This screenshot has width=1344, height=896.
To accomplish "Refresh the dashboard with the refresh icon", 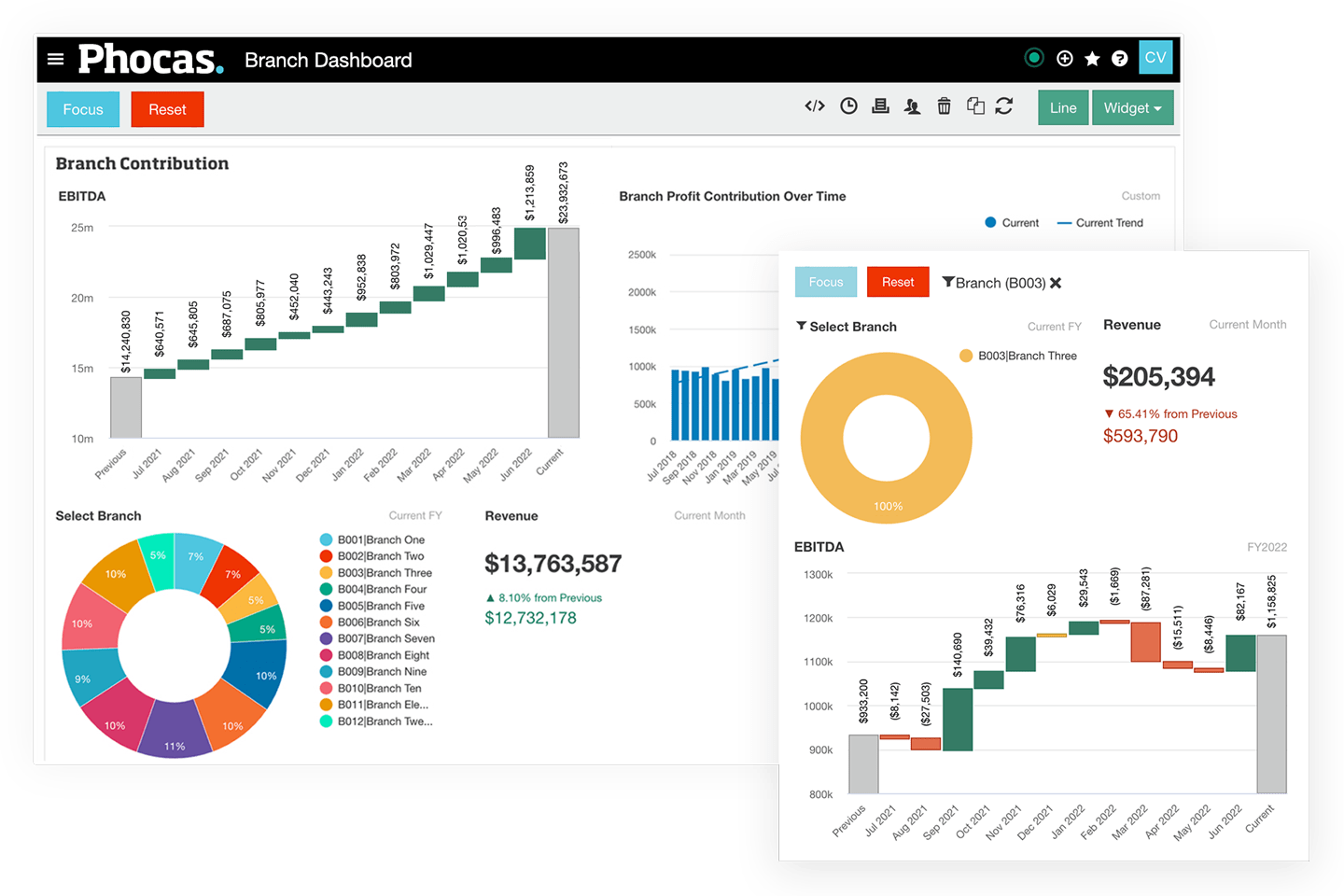I will 1005,105.
